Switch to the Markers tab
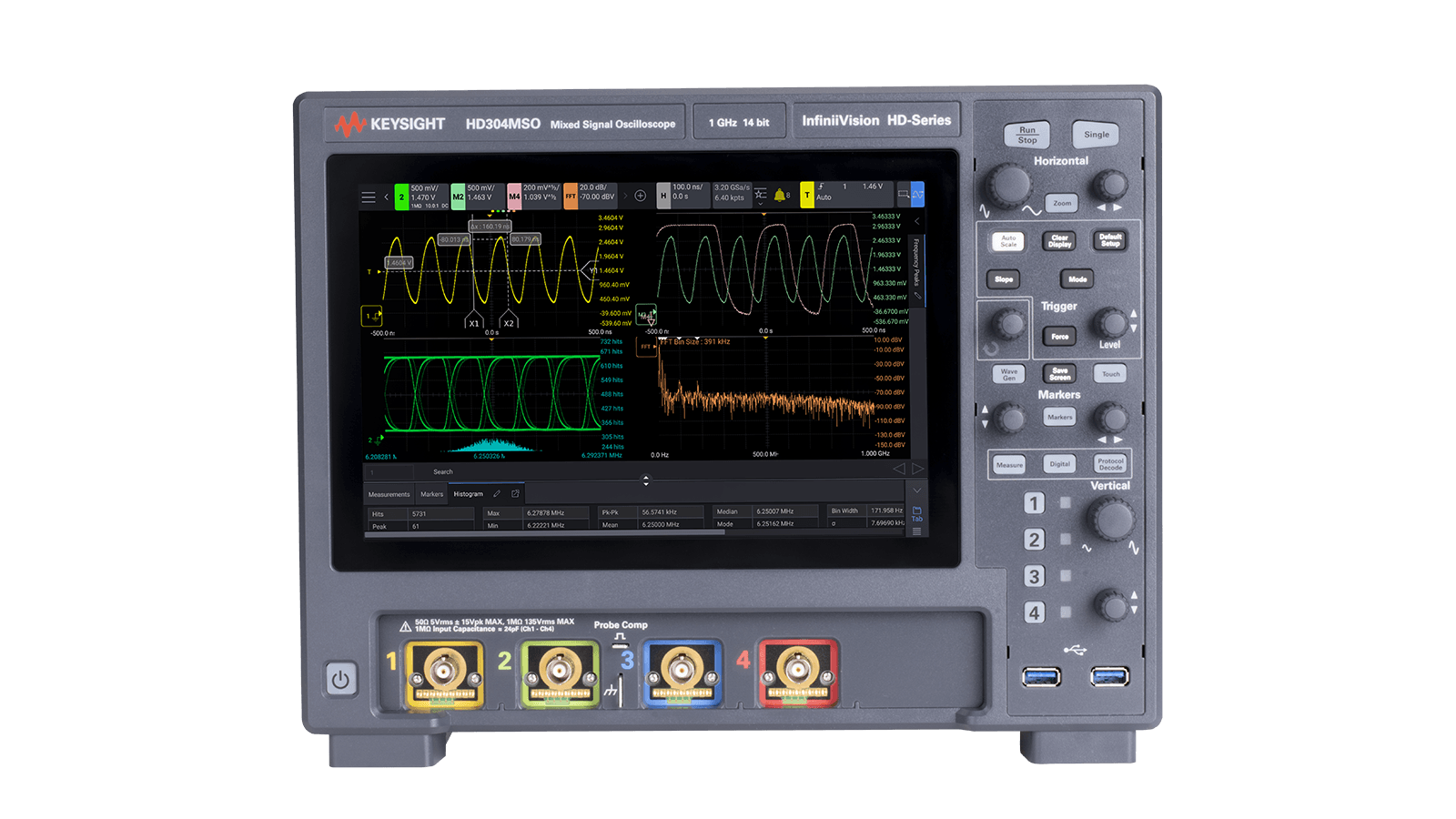 pos(431,494)
